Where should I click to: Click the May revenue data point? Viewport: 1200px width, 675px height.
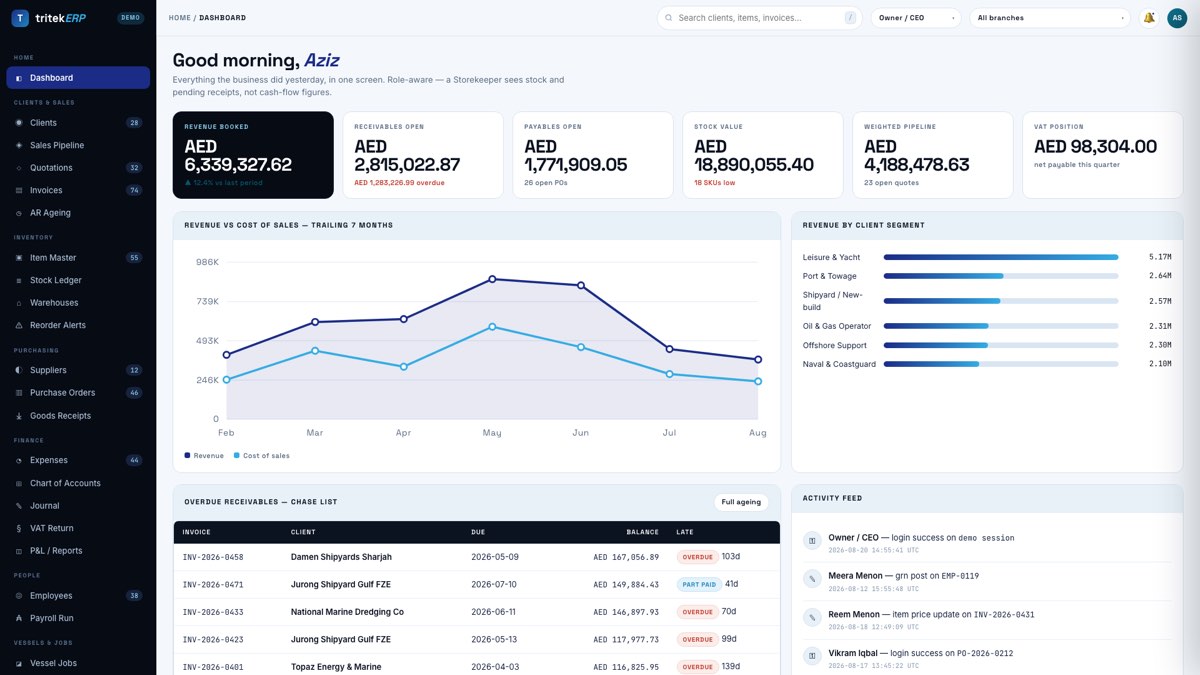[x=492, y=279]
